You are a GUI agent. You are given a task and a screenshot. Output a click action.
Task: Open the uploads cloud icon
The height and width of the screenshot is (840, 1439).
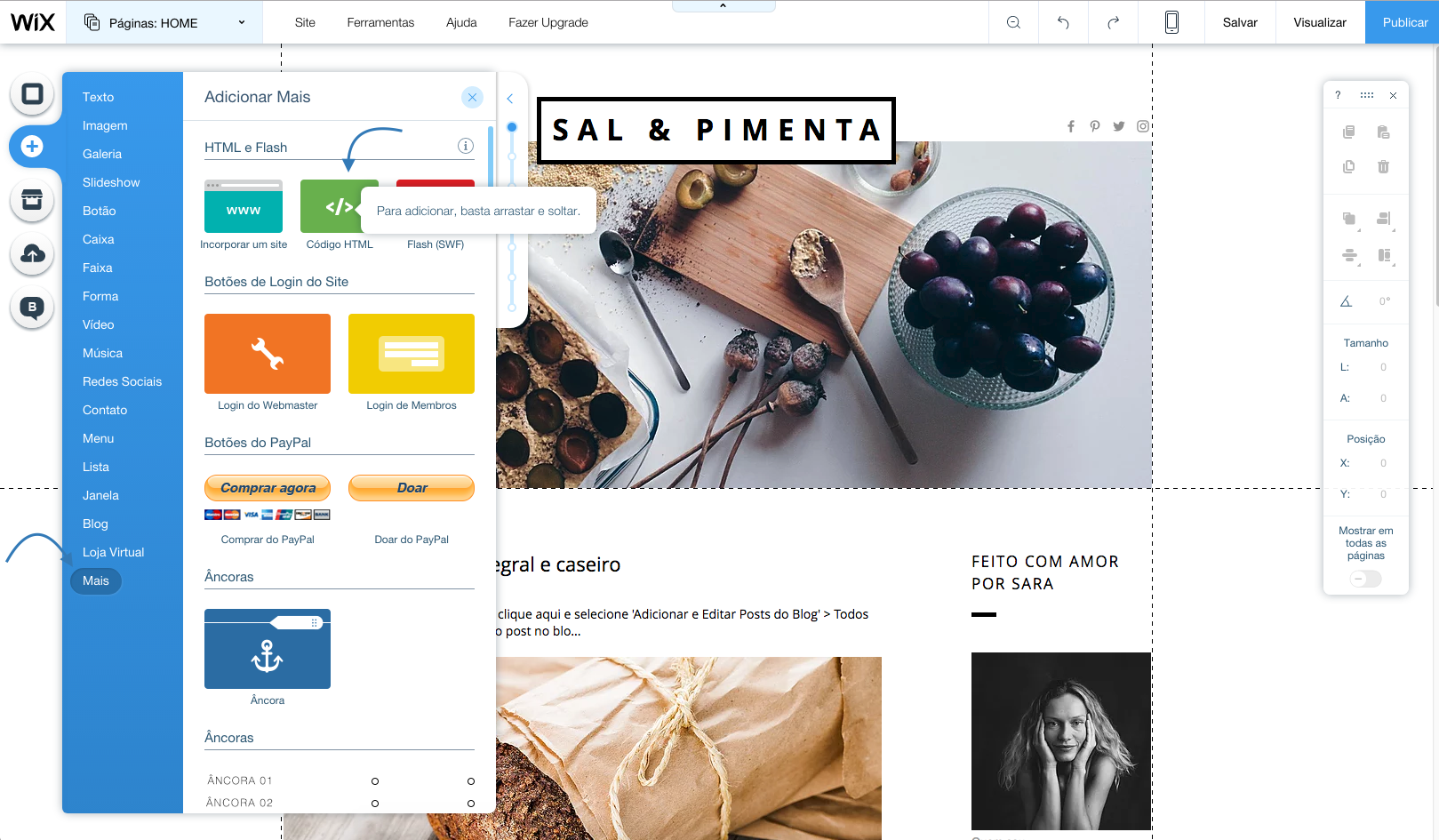(32, 254)
